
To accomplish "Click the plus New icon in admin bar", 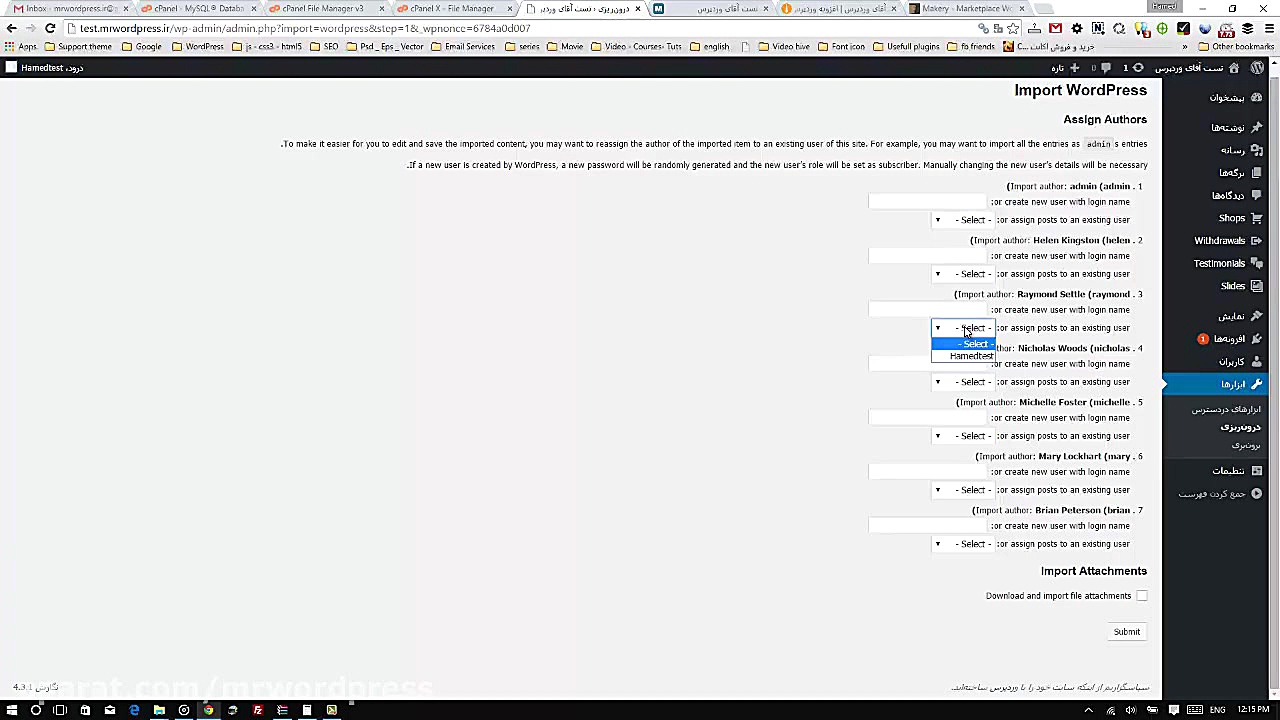I will click(x=1075, y=68).
